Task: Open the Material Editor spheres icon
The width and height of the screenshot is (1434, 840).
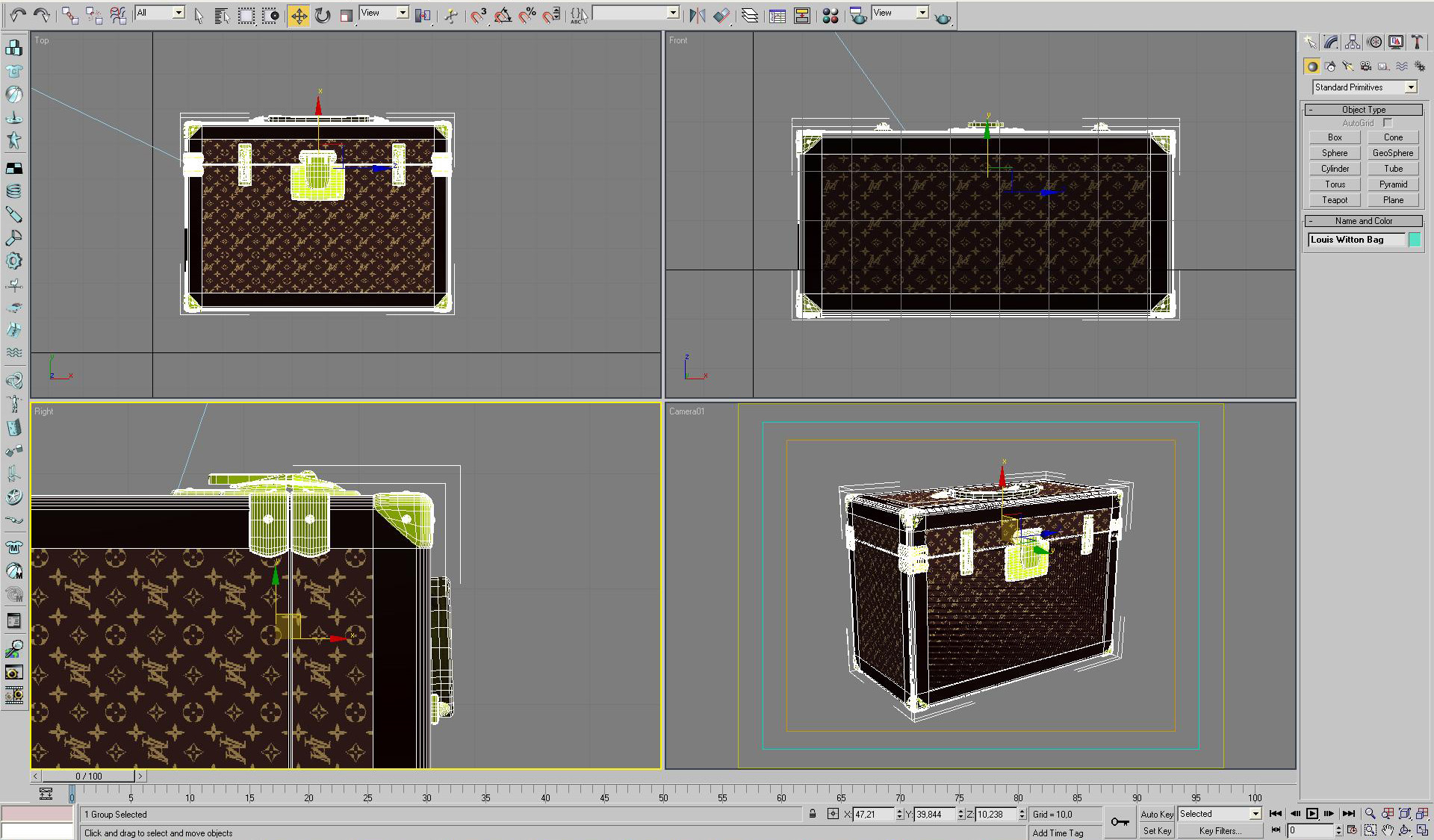Action: [x=830, y=15]
